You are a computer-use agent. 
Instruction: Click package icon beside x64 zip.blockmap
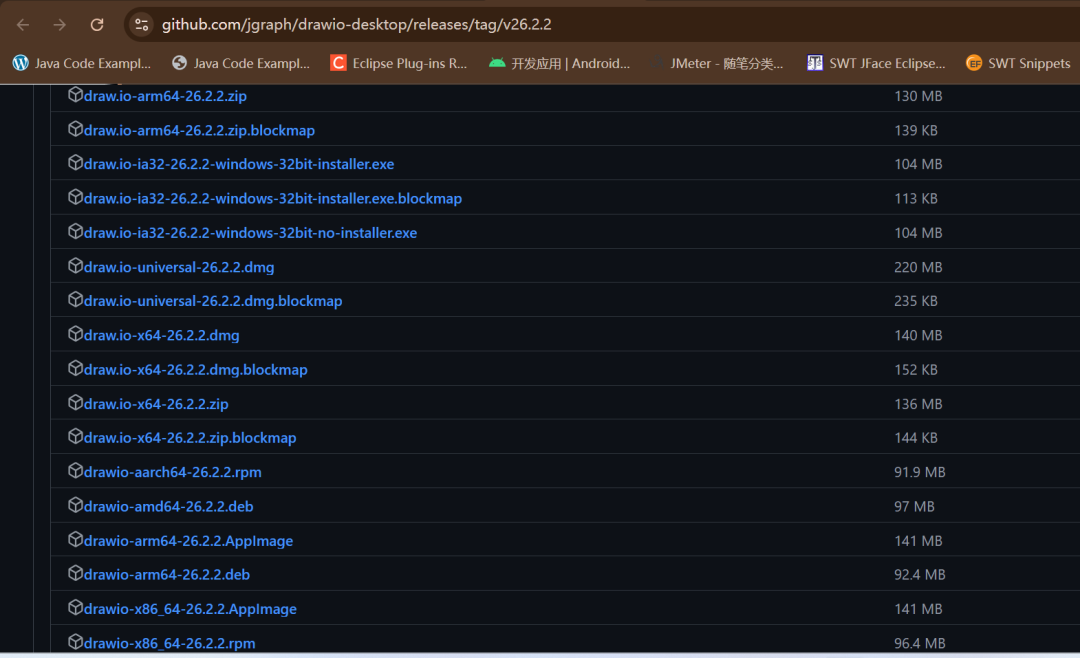point(75,436)
